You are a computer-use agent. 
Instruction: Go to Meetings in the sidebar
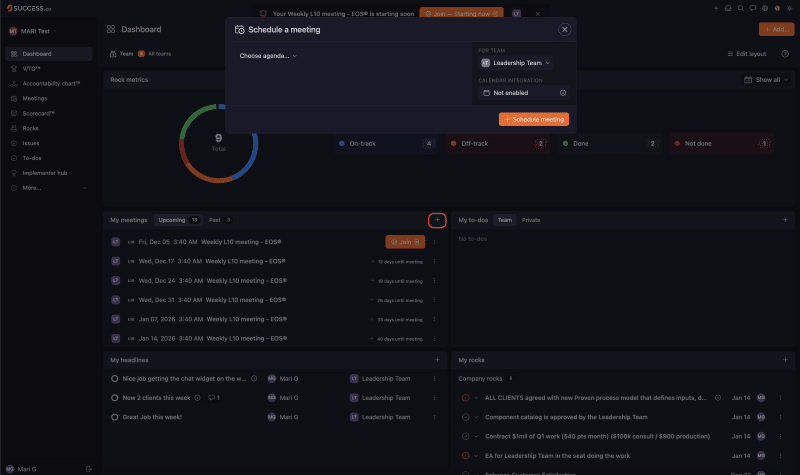(x=48, y=98)
